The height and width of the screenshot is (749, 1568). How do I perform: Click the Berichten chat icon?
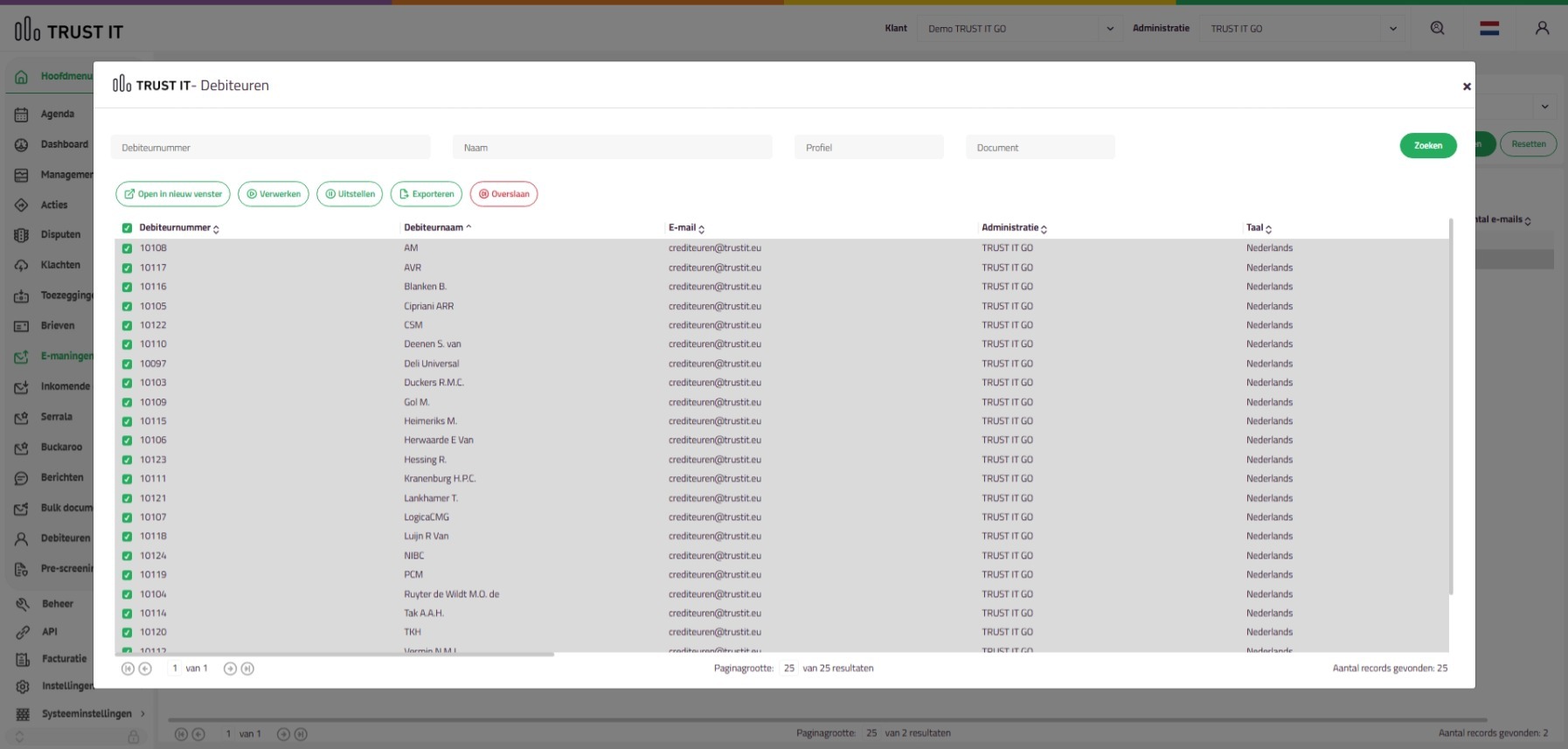(22, 478)
